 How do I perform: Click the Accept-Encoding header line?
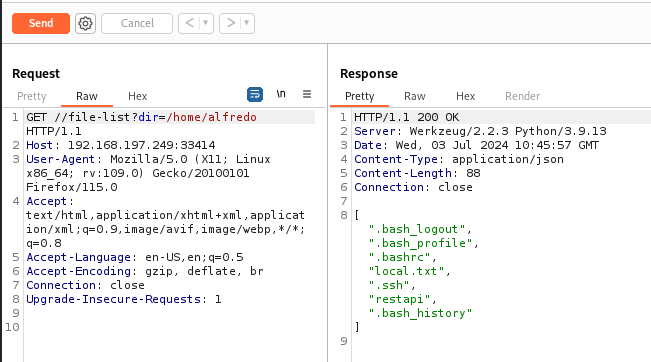(144, 272)
